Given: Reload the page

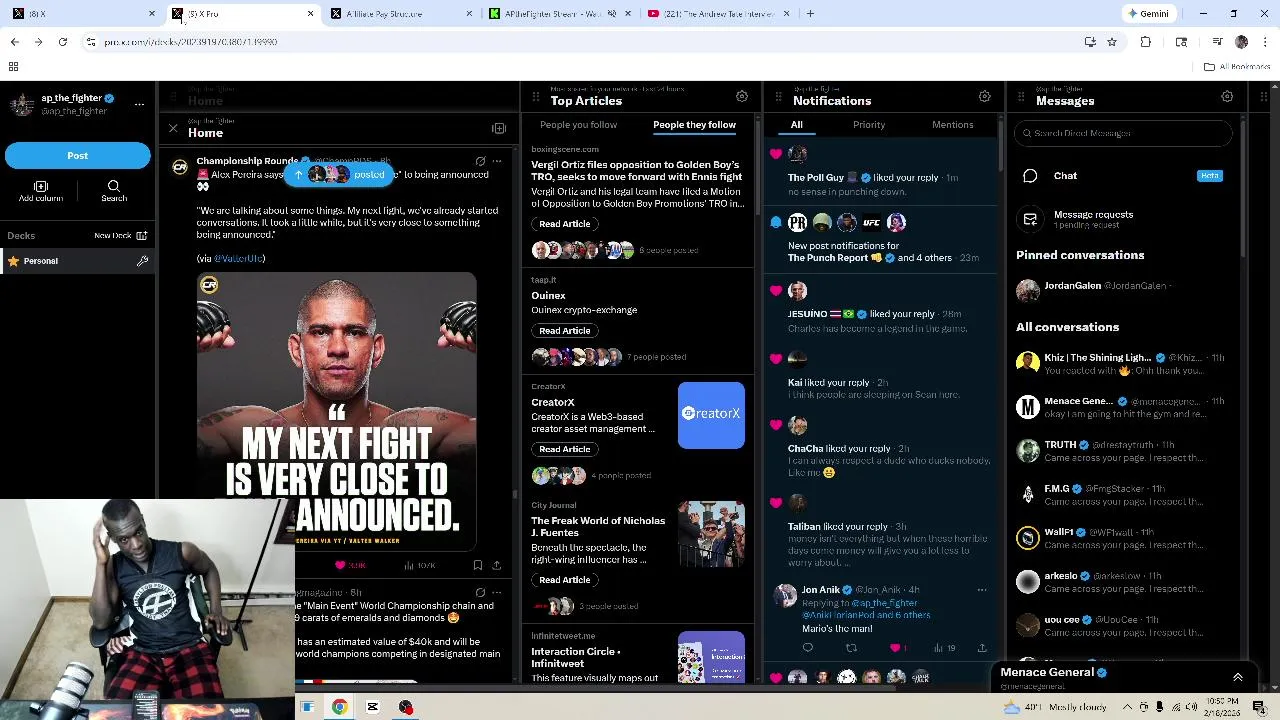Looking at the screenshot, I should point(63,42).
